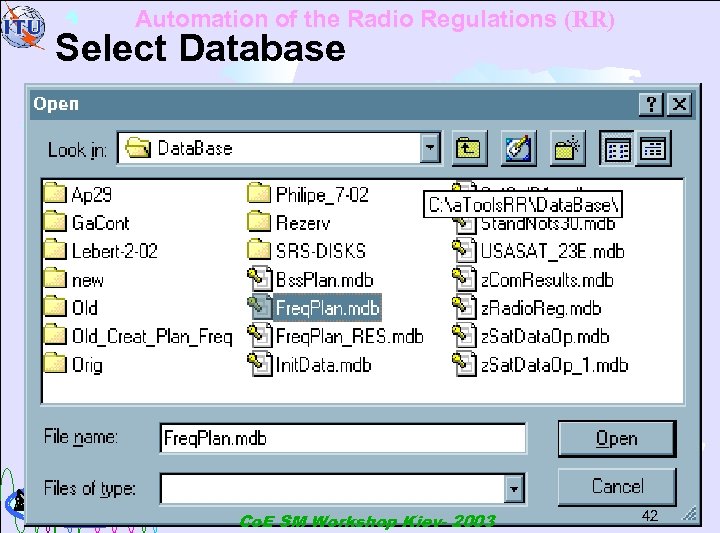This screenshot has width=720, height=533.
Task: Click the 'BssPlan.mdb' file name
Action: [x=325, y=280]
